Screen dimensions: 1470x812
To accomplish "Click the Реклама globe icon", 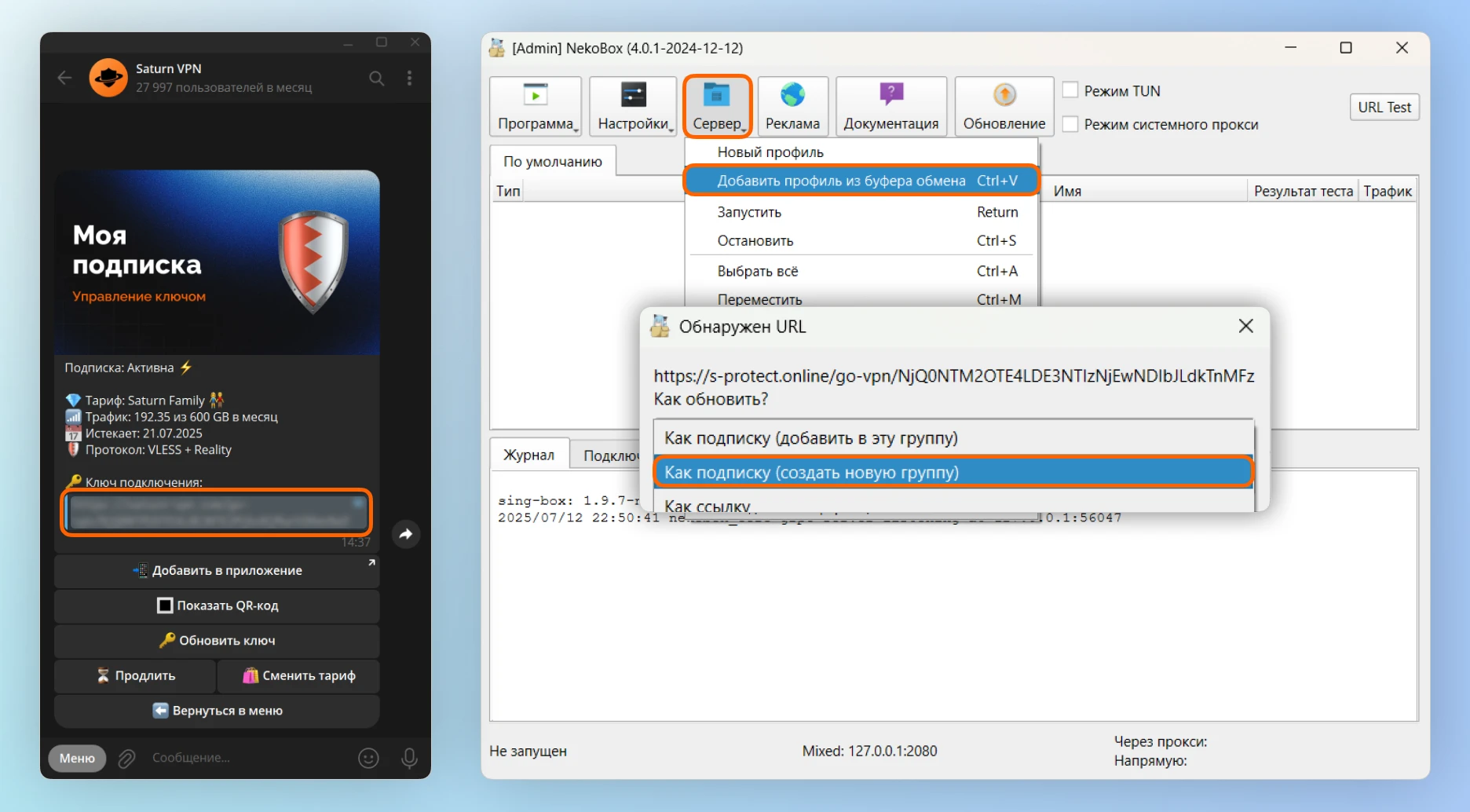I will tap(792, 95).
